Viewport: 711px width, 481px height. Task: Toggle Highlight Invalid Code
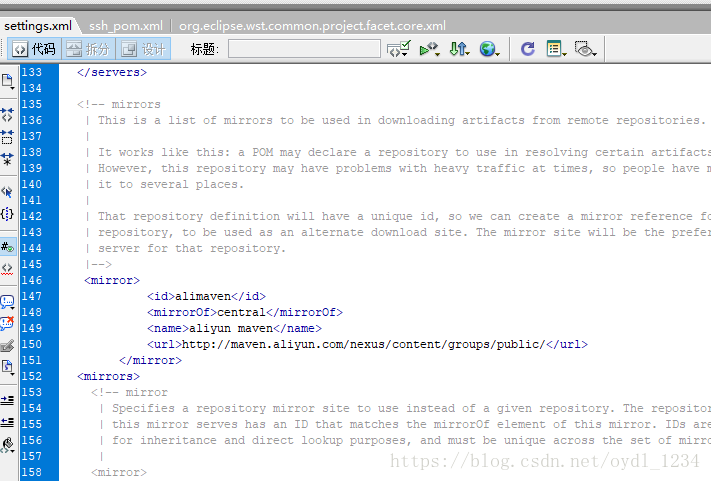pyautogui.click(x=7, y=268)
